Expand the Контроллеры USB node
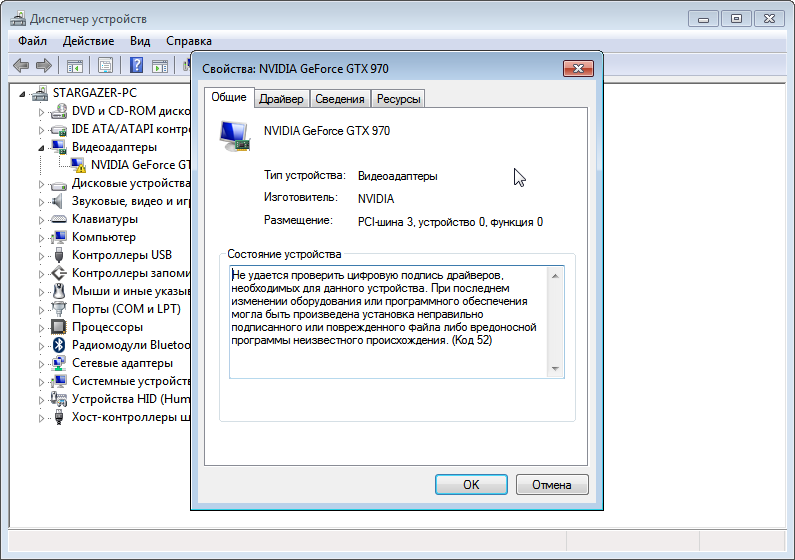 42,256
